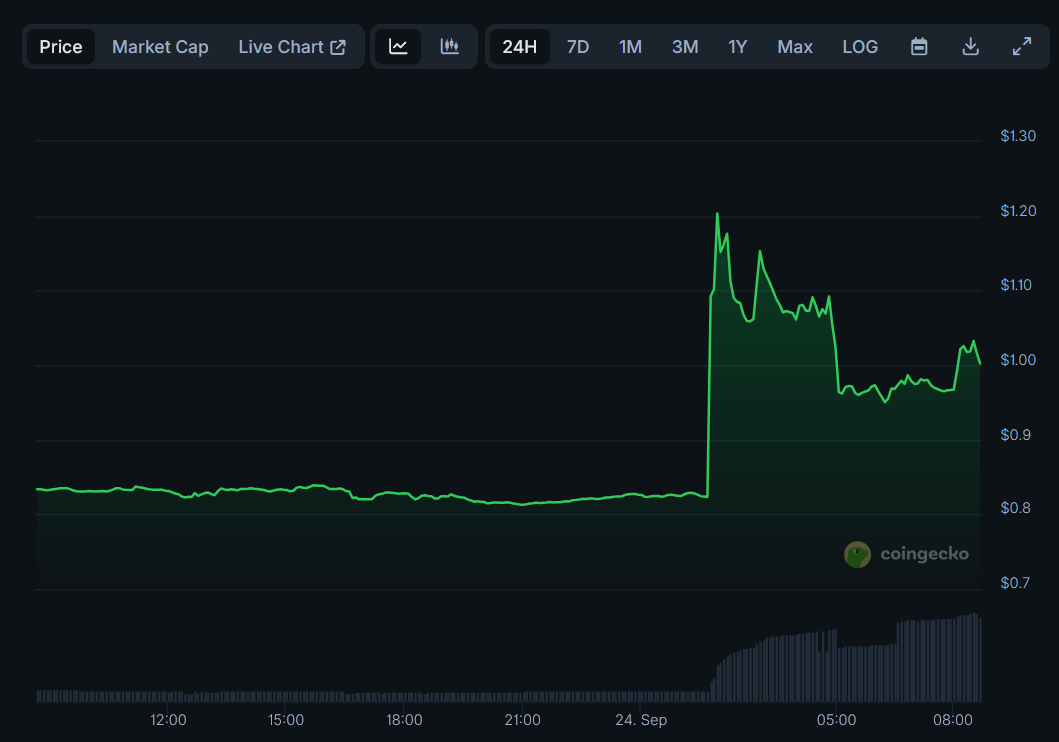Screen dimensions: 1059x742
Task: Click the $1.20 price peak on chart
Action: tap(717, 214)
